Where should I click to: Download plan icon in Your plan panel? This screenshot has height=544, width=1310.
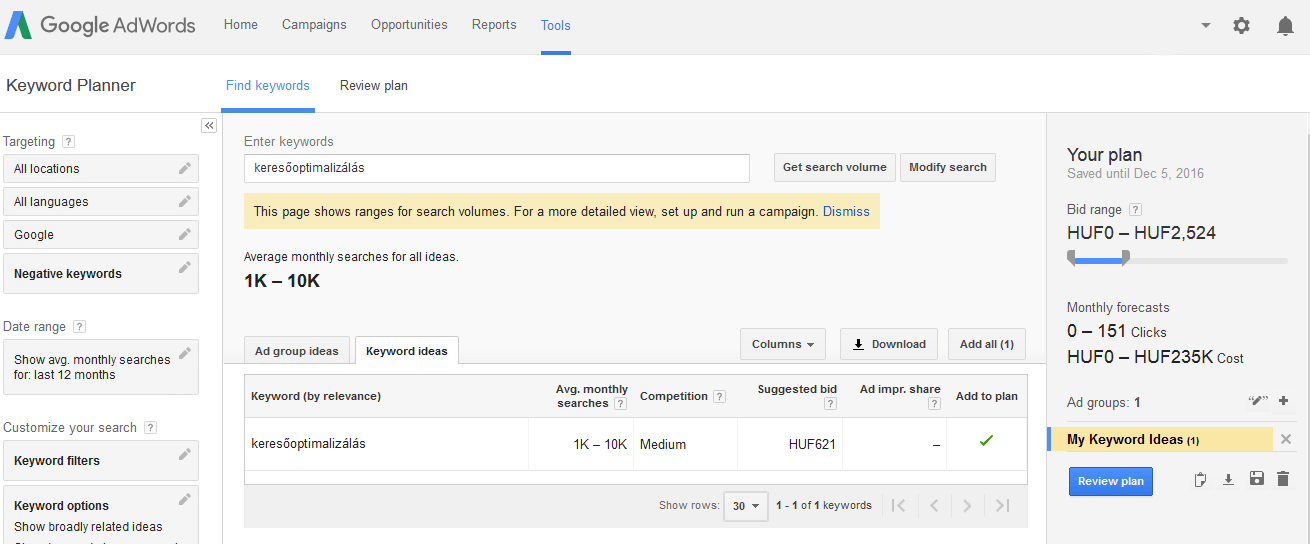(1229, 480)
